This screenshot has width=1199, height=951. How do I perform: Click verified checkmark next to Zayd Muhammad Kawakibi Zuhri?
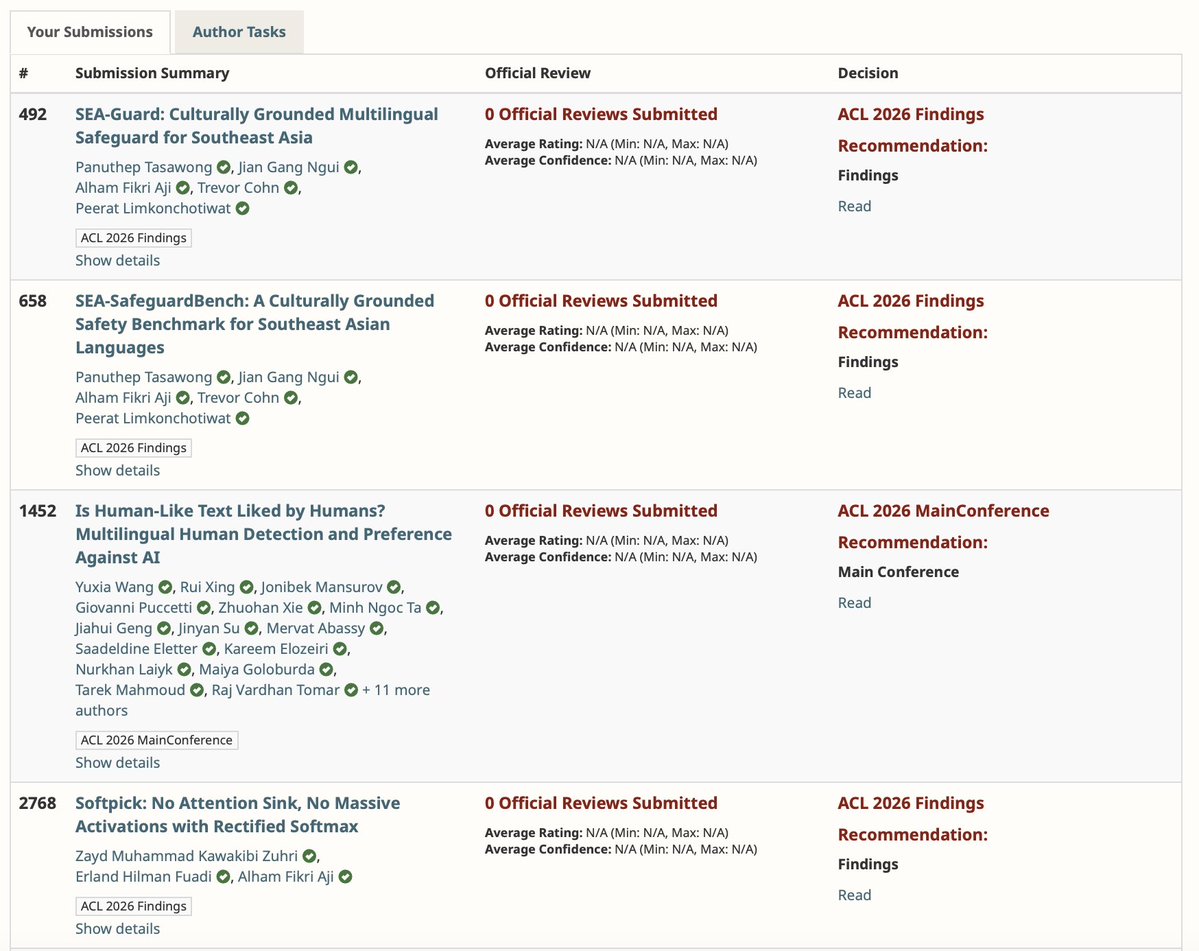pos(310,856)
